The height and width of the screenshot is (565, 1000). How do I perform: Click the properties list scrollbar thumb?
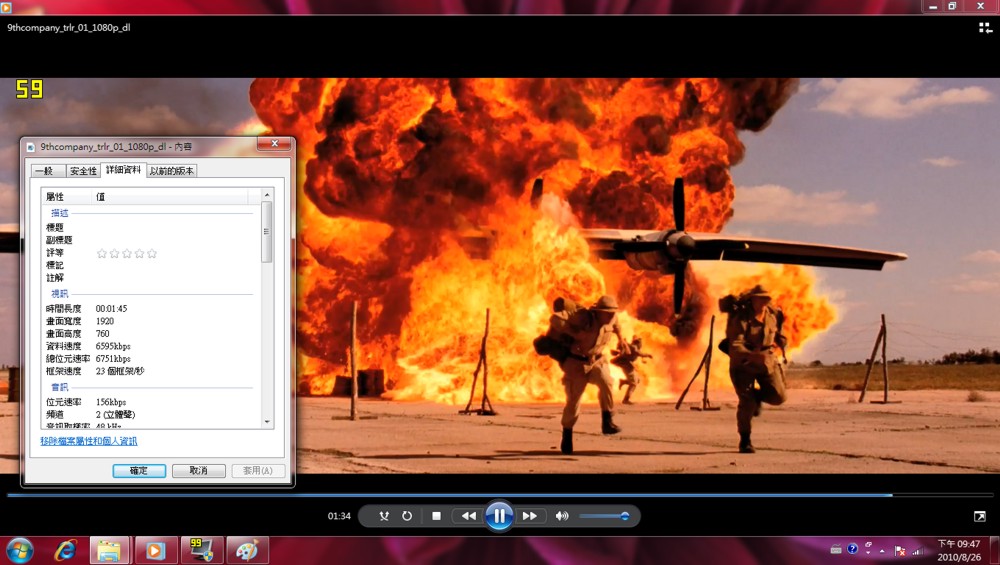coord(267,231)
